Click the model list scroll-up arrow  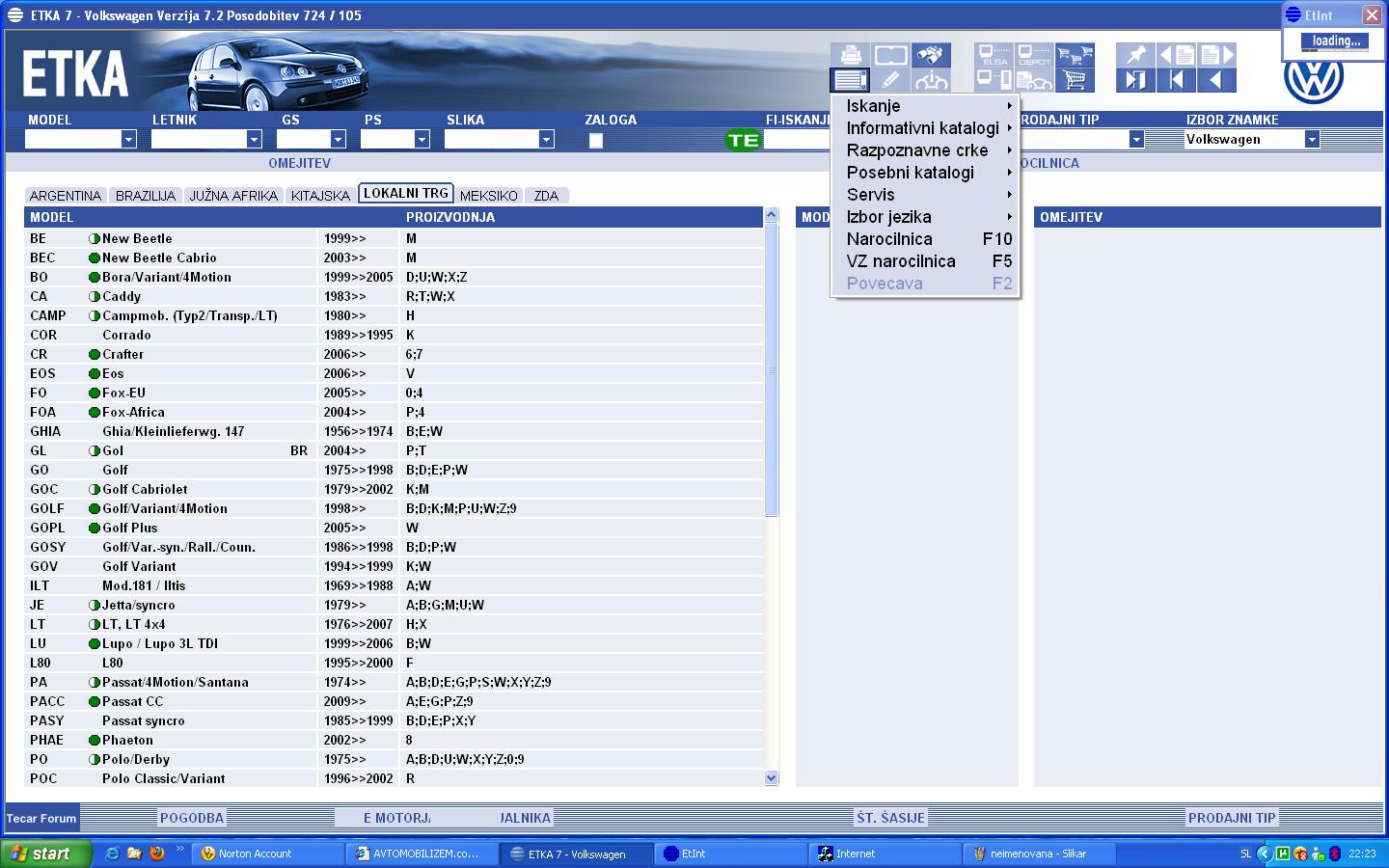pos(771,216)
